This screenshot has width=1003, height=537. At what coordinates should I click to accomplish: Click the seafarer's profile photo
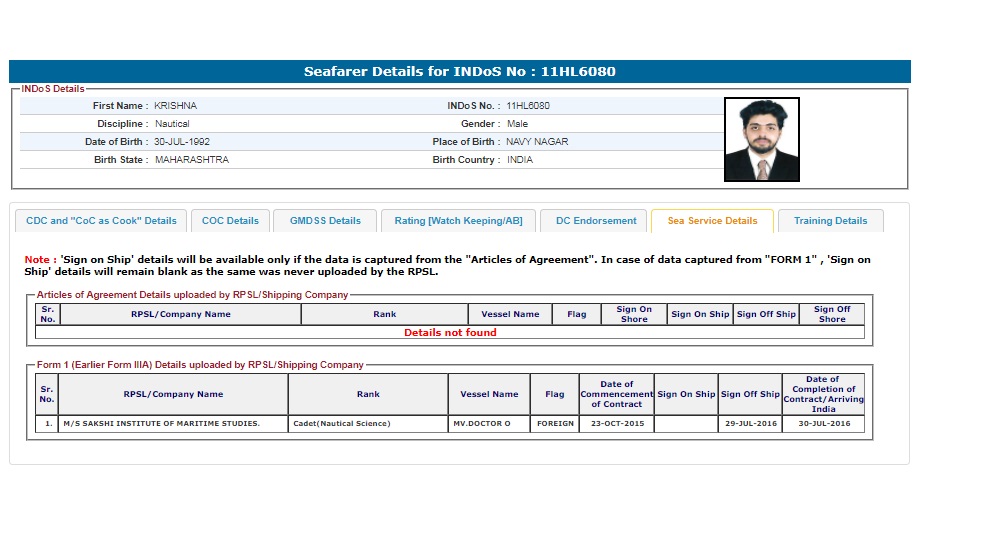pyautogui.click(x=761, y=139)
